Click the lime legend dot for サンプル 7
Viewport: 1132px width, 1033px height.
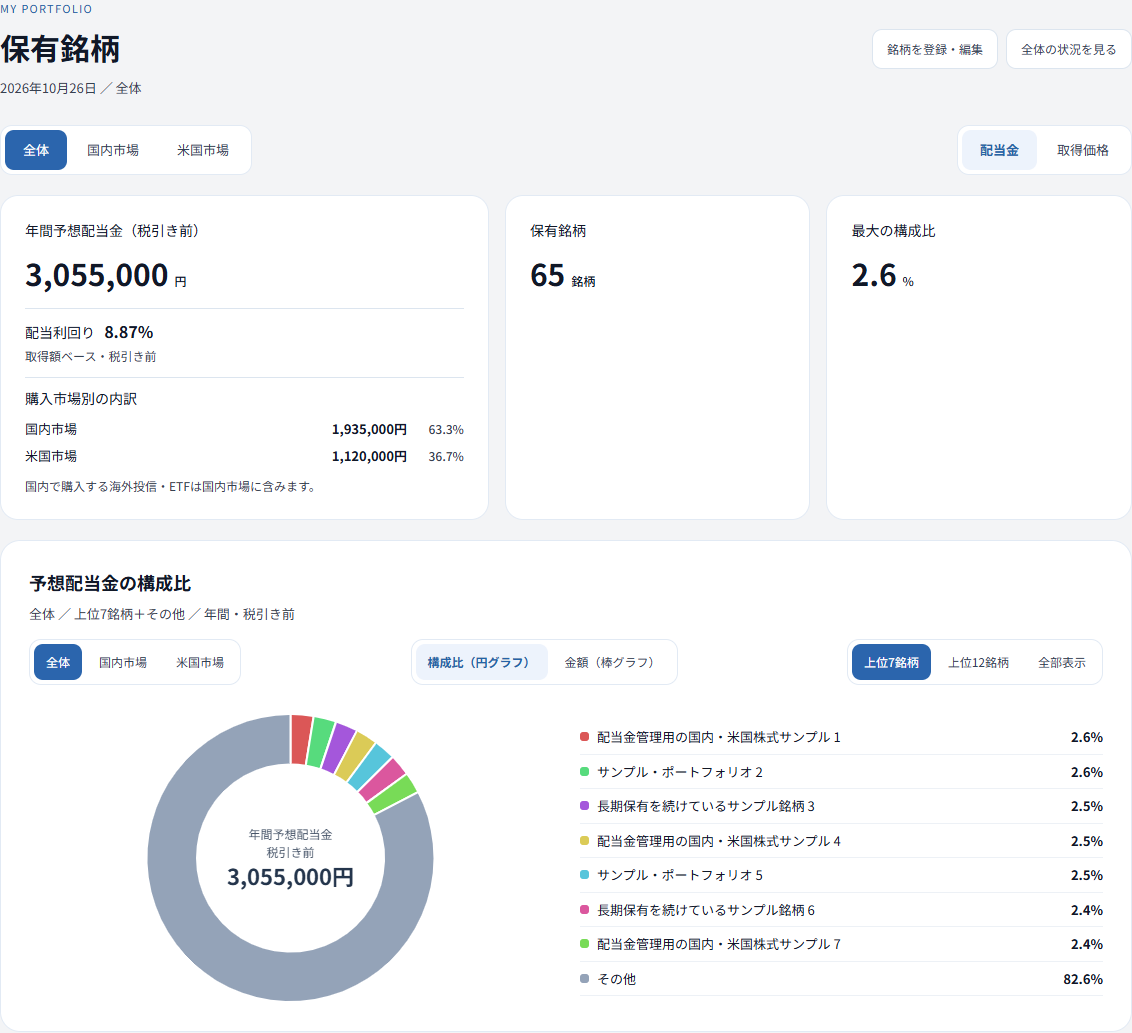[x=585, y=943]
